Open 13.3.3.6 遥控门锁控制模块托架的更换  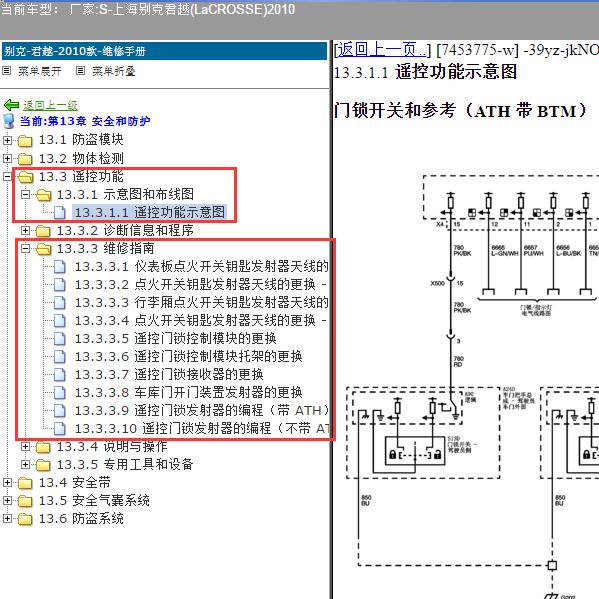pyautogui.click(x=188, y=356)
